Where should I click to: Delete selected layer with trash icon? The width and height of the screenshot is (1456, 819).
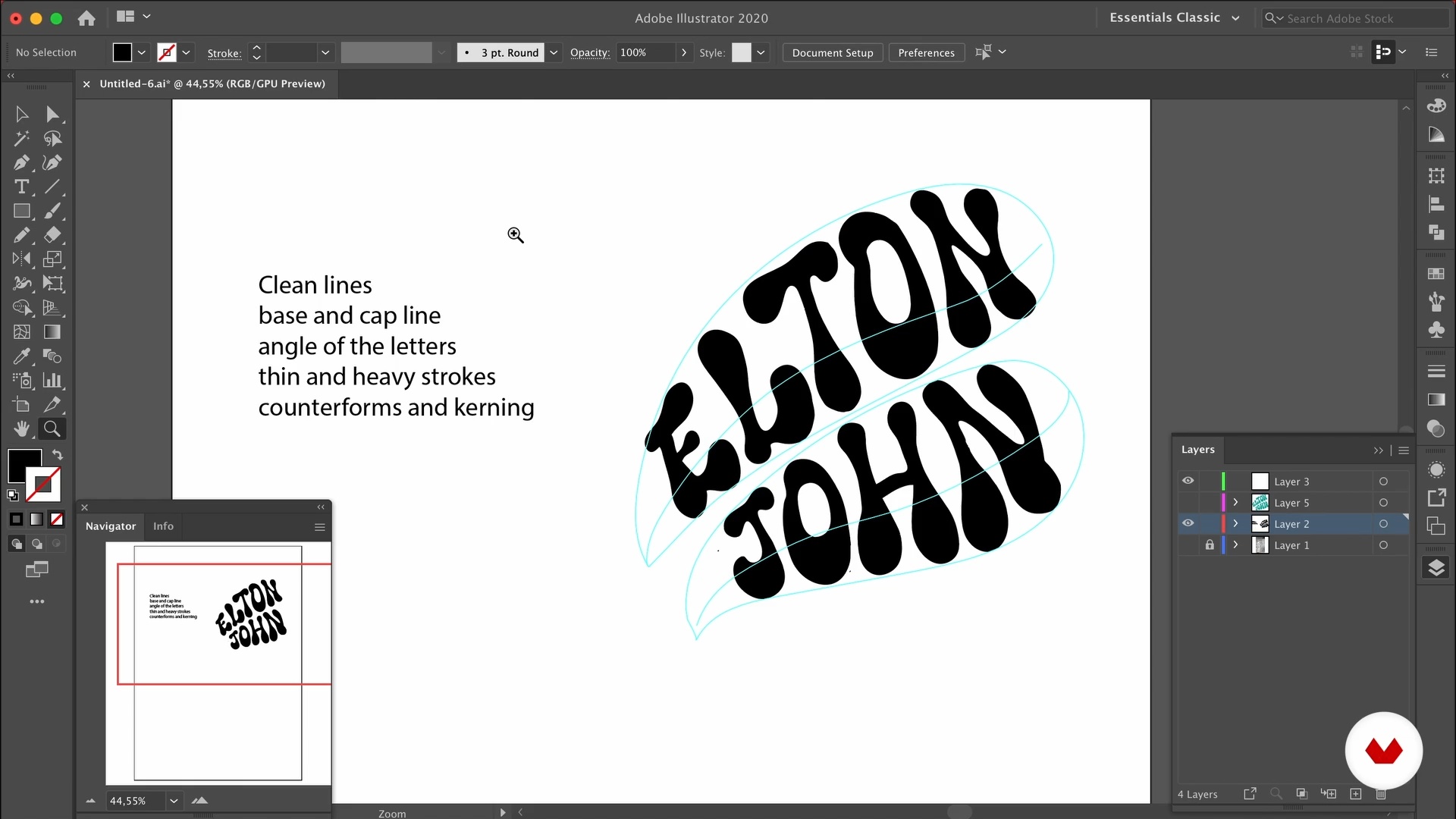pos(1381,794)
